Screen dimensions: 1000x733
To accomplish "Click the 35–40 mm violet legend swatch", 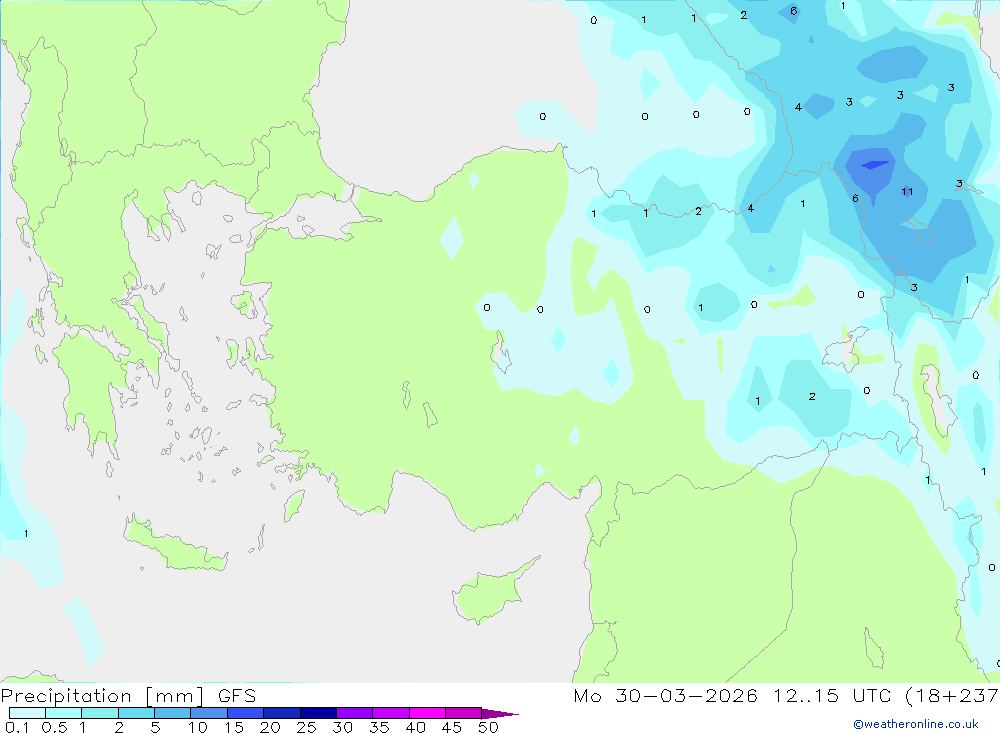I will (x=390, y=713).
